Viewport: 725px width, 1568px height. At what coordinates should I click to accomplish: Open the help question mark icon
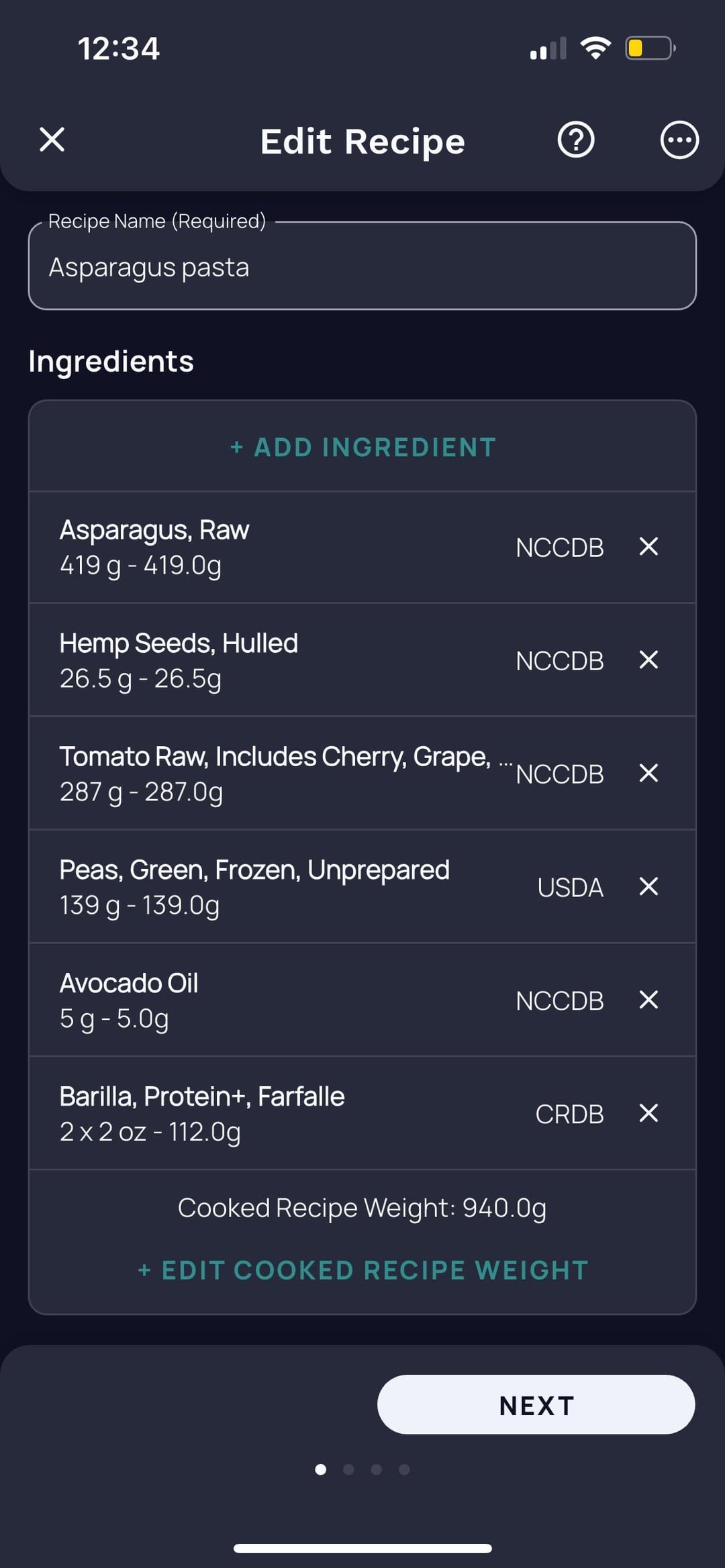point(575,140)
